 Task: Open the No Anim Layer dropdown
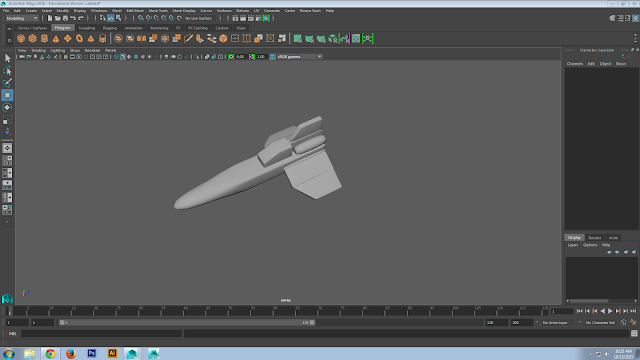pyautogui.click(x=558, y=322)
